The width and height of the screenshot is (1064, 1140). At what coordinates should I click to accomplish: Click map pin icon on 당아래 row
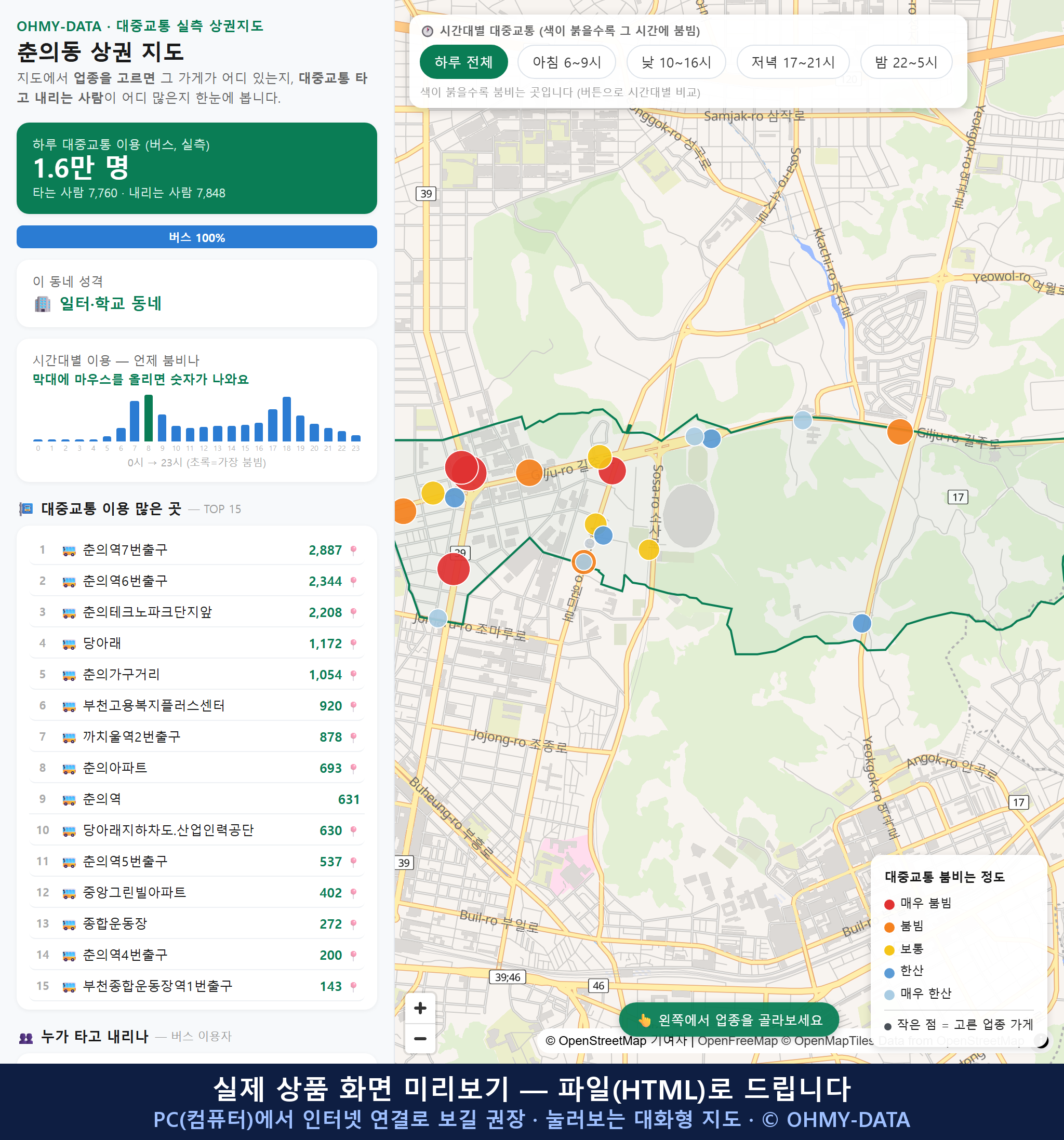pos(353,644)
